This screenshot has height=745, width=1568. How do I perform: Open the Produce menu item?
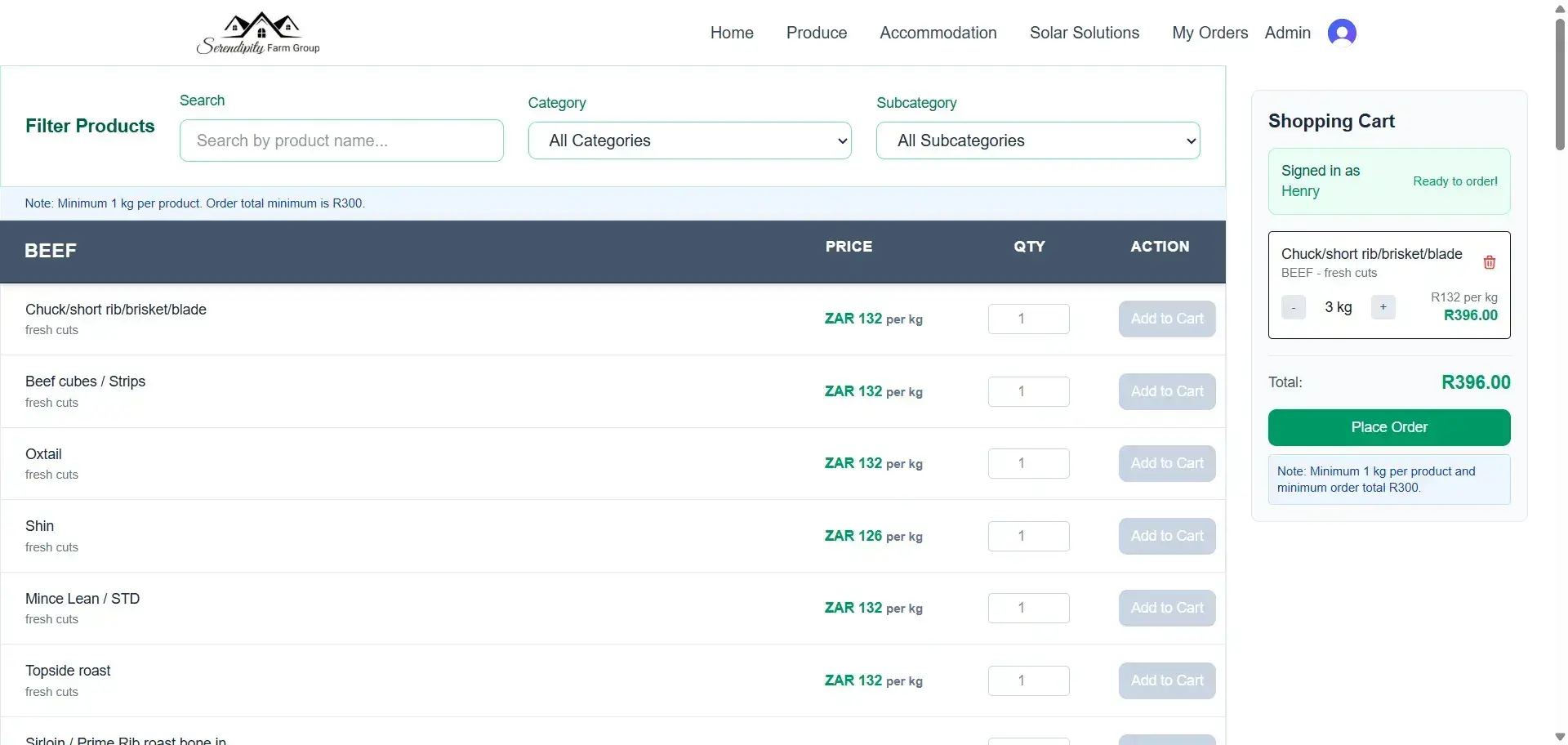pyautogui.click(x=816, y=33)
